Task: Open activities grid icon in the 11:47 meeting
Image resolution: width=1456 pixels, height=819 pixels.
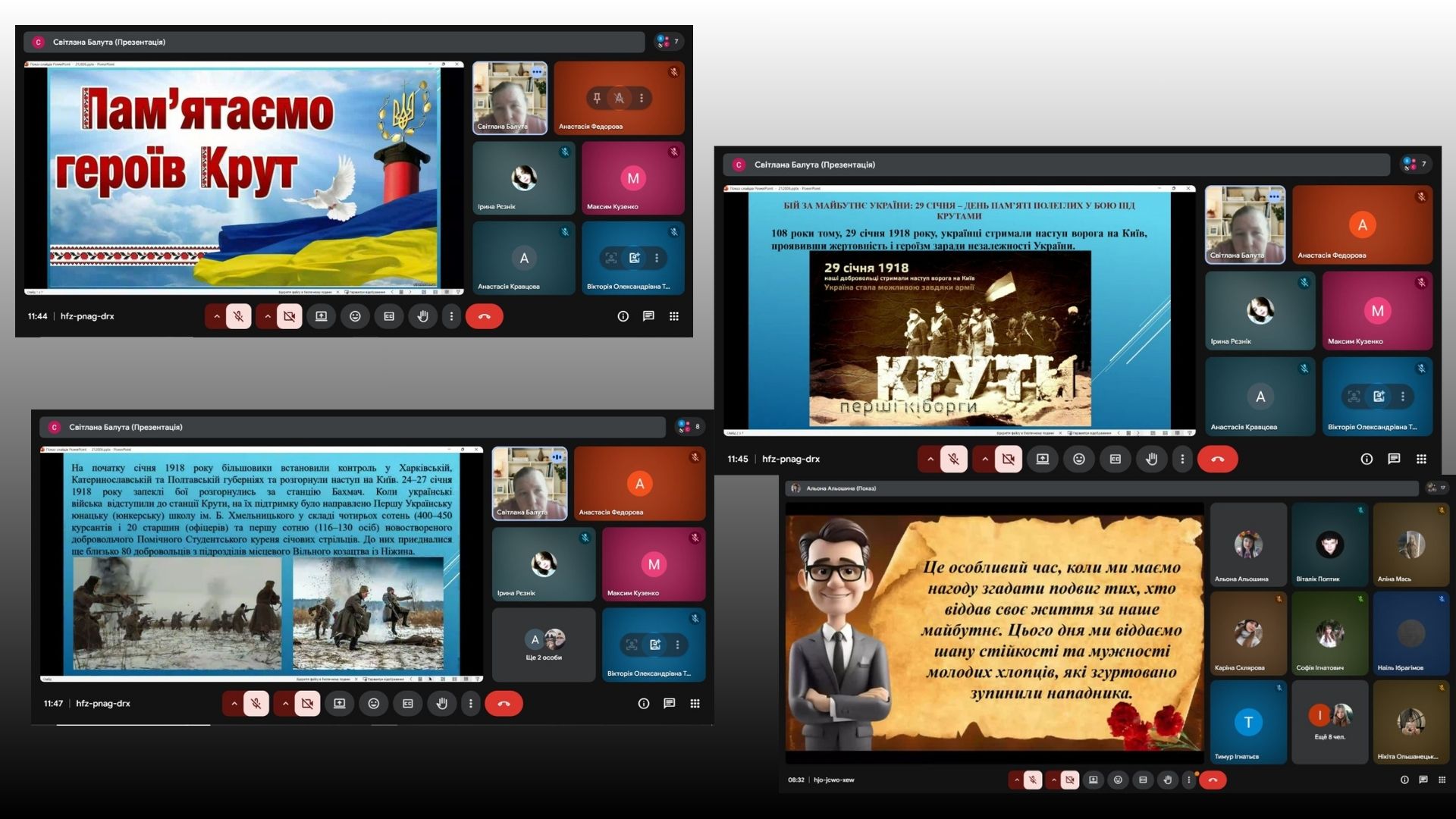Action: coord(695,704)
